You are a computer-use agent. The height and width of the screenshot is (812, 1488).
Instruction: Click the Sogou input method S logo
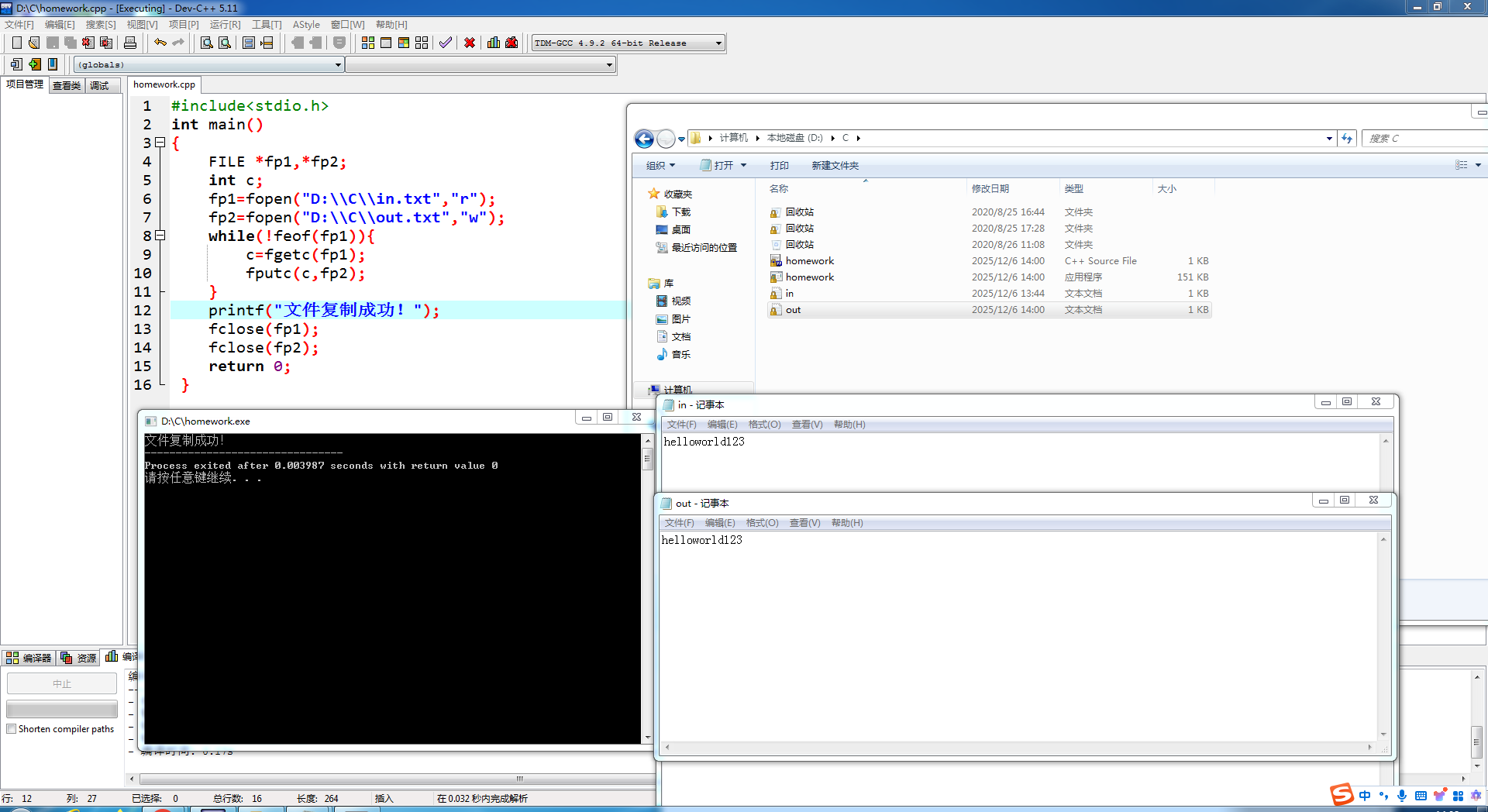pyautogui.click(x=1342, y=795)
